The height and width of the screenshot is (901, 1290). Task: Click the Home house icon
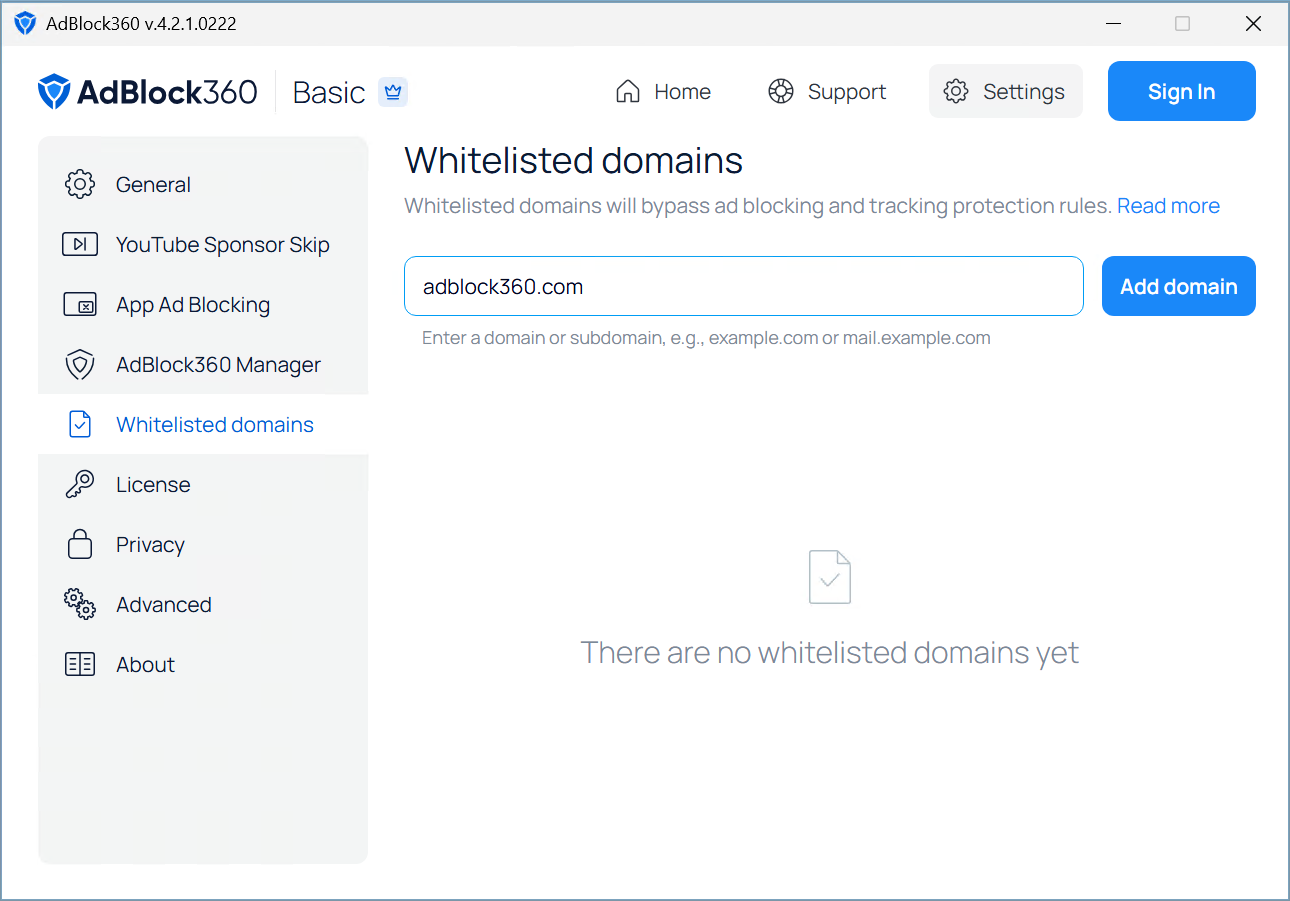click(628, 91)
